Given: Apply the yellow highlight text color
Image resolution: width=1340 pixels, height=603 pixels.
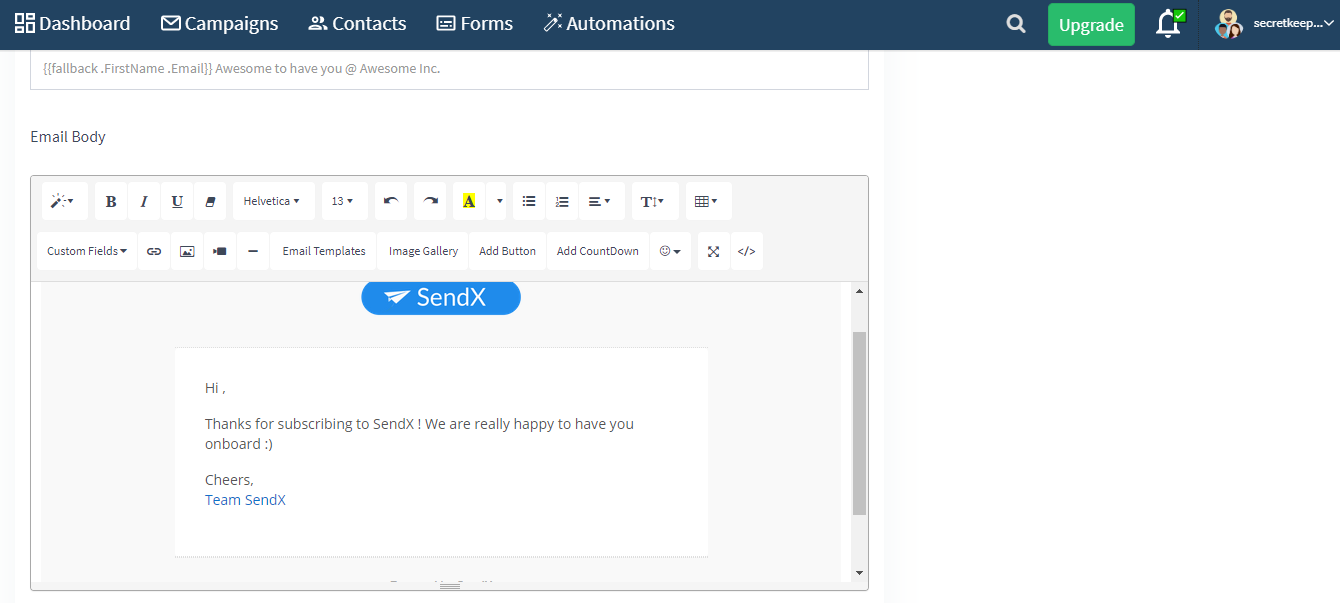Looking at the screenshot, I should pyautogui.click(x=469, y=201).
